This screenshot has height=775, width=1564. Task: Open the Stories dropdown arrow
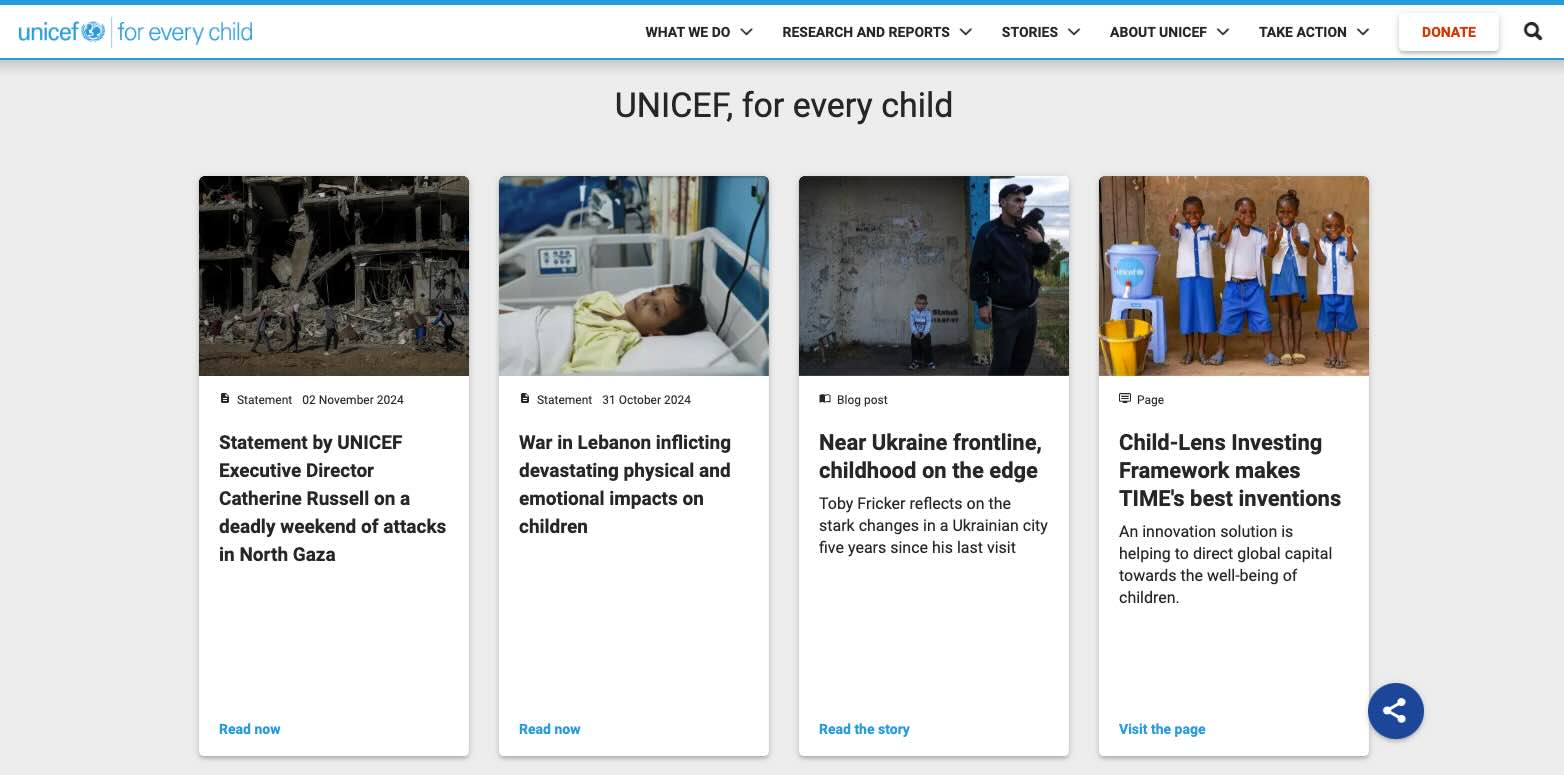pyautogui.click(x=1074, y=32)
